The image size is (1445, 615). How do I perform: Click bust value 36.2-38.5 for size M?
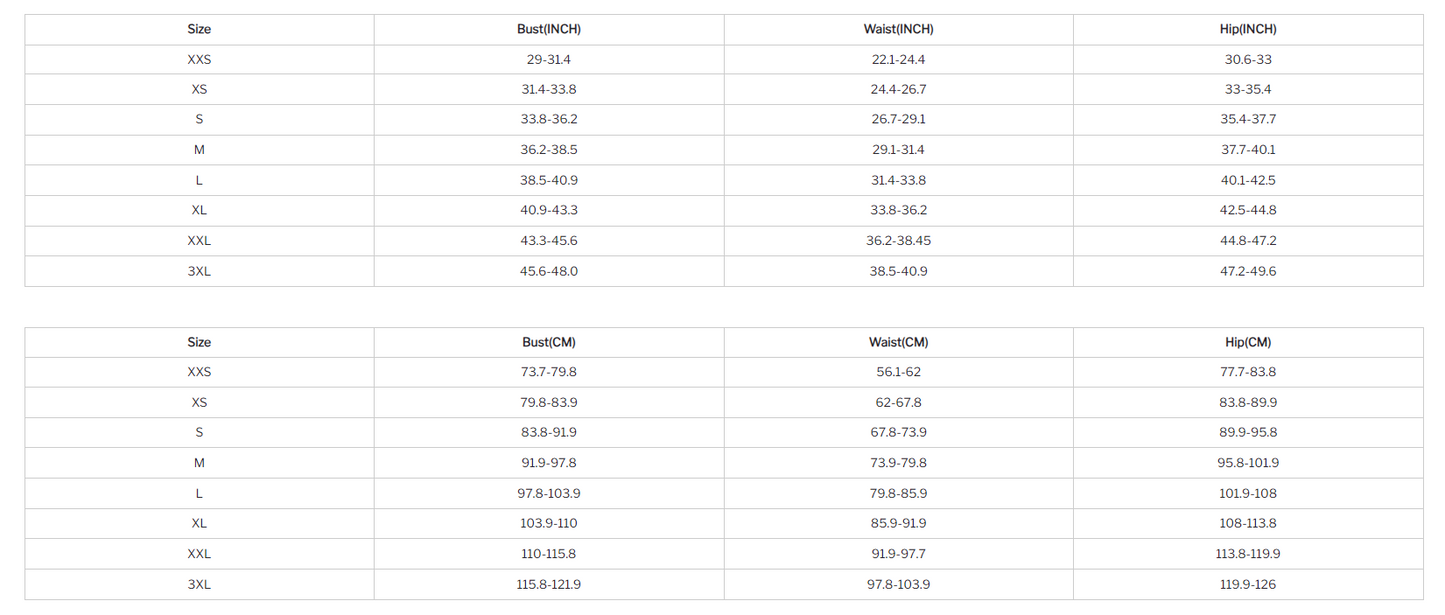click(549, 150)
